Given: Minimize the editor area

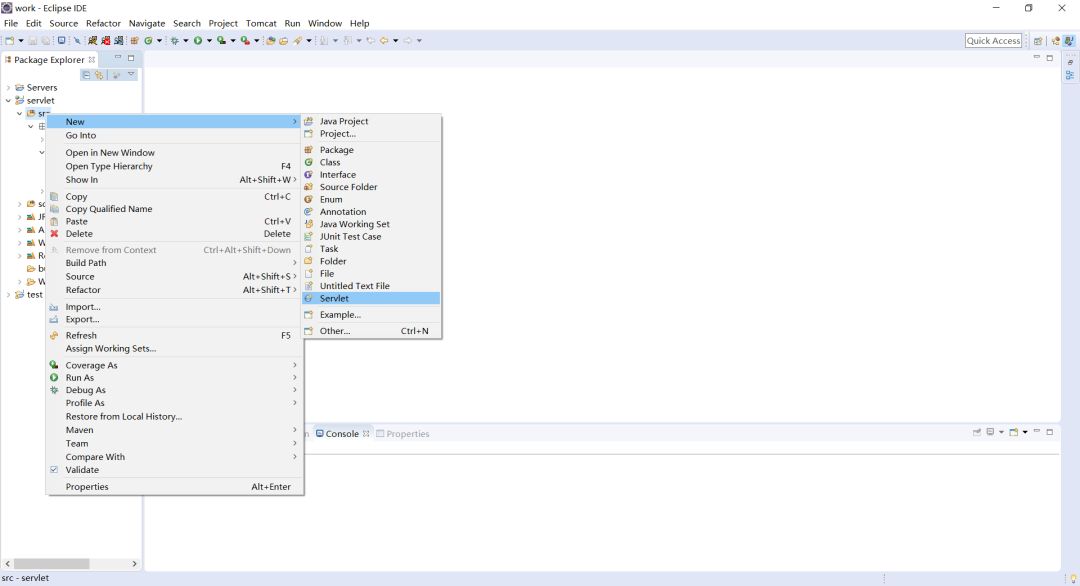Looking at the screenshot, I should pyautogui.click(x=1037, y=58).
